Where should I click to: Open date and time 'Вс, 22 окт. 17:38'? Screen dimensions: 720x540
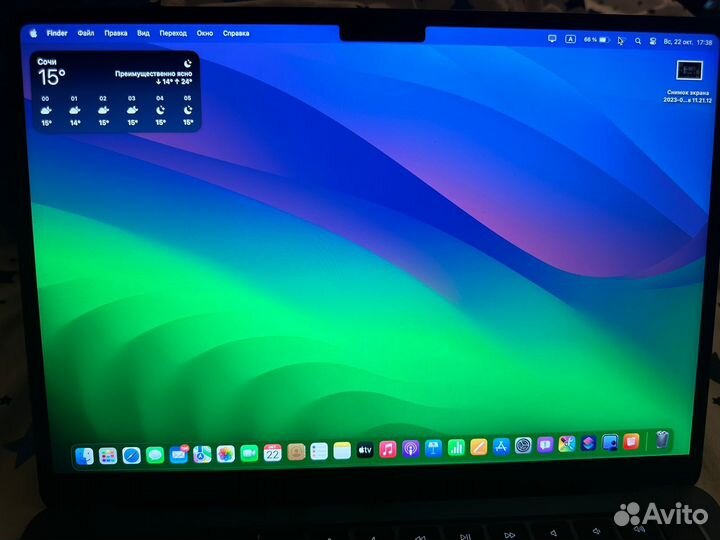pos(688,42)
